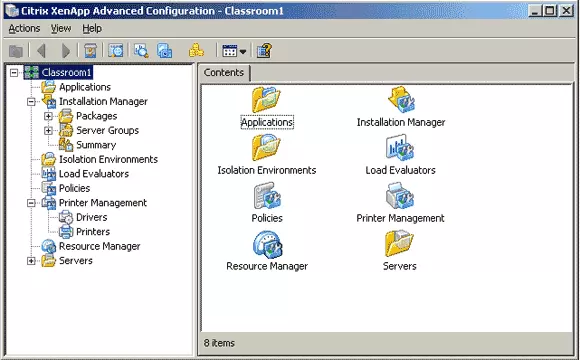Image resolution: width=580 pixels, height=360 pixels.
Task: Click the Resource Manager gauge icon in tree
Action: pos(48,246)
